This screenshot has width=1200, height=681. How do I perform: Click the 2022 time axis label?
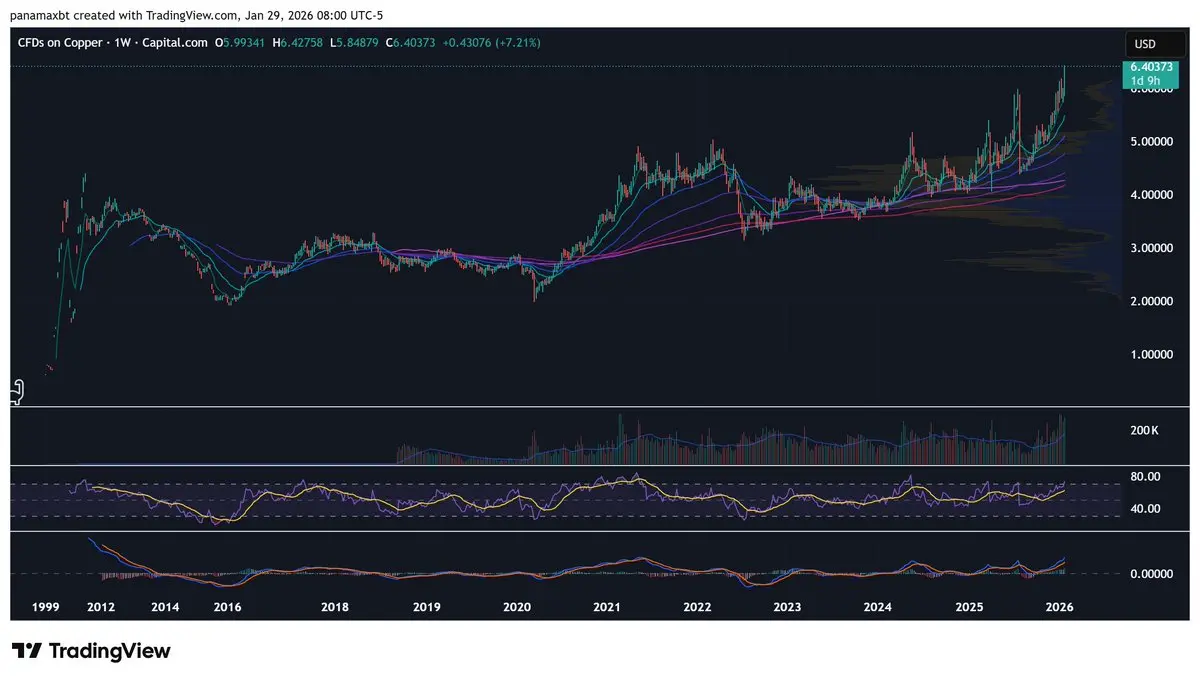tap(697, 607)
